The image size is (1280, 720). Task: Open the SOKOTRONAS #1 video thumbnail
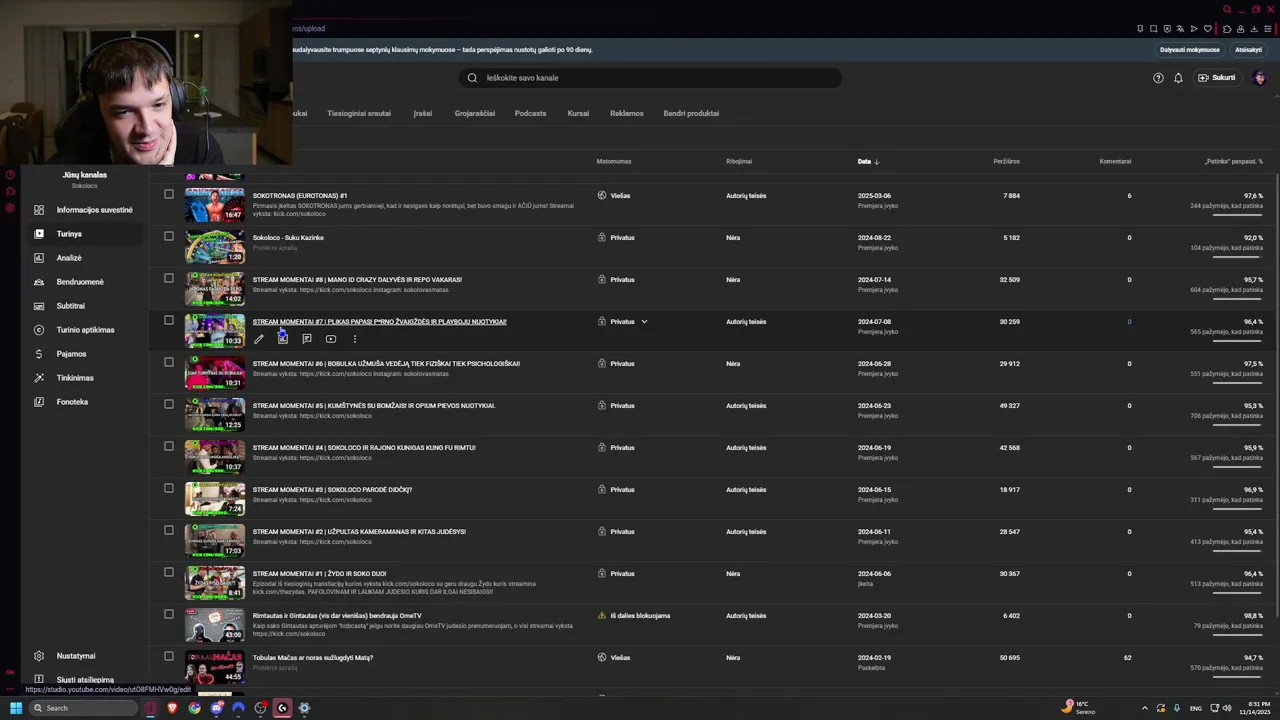pyautogui.click(x=214, y=205)
